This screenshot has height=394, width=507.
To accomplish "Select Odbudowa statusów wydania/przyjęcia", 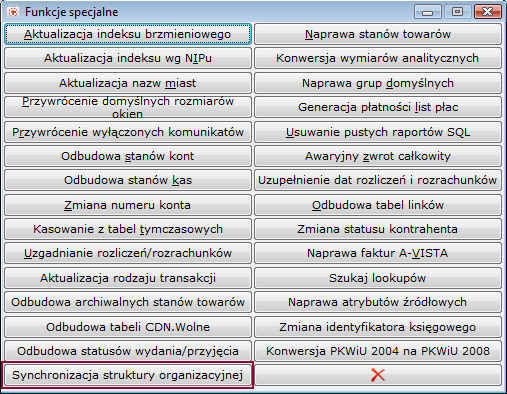I will [128, 351].
